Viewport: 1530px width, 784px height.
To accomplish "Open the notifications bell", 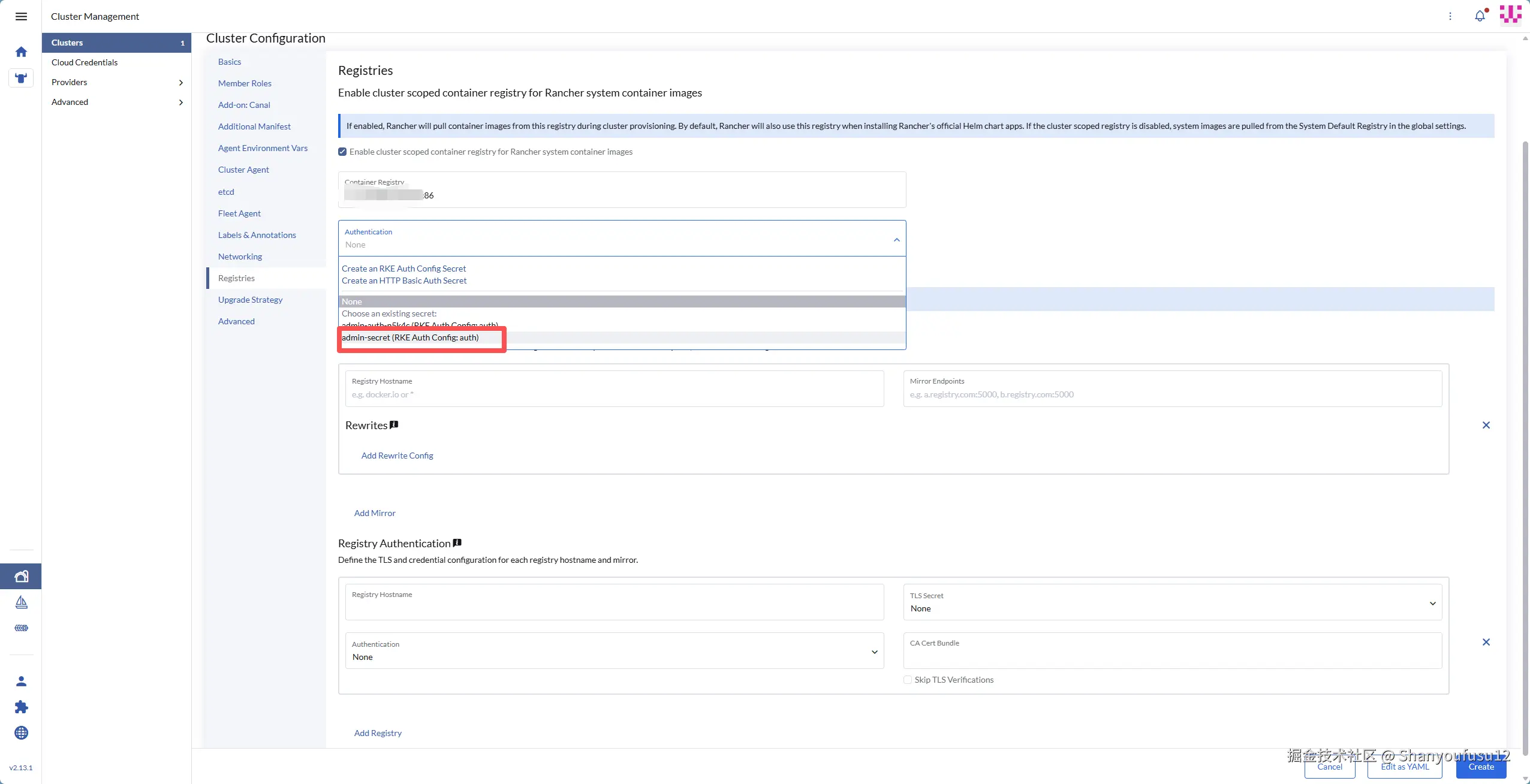I will pyautogui.click(x=1480, y=16).
